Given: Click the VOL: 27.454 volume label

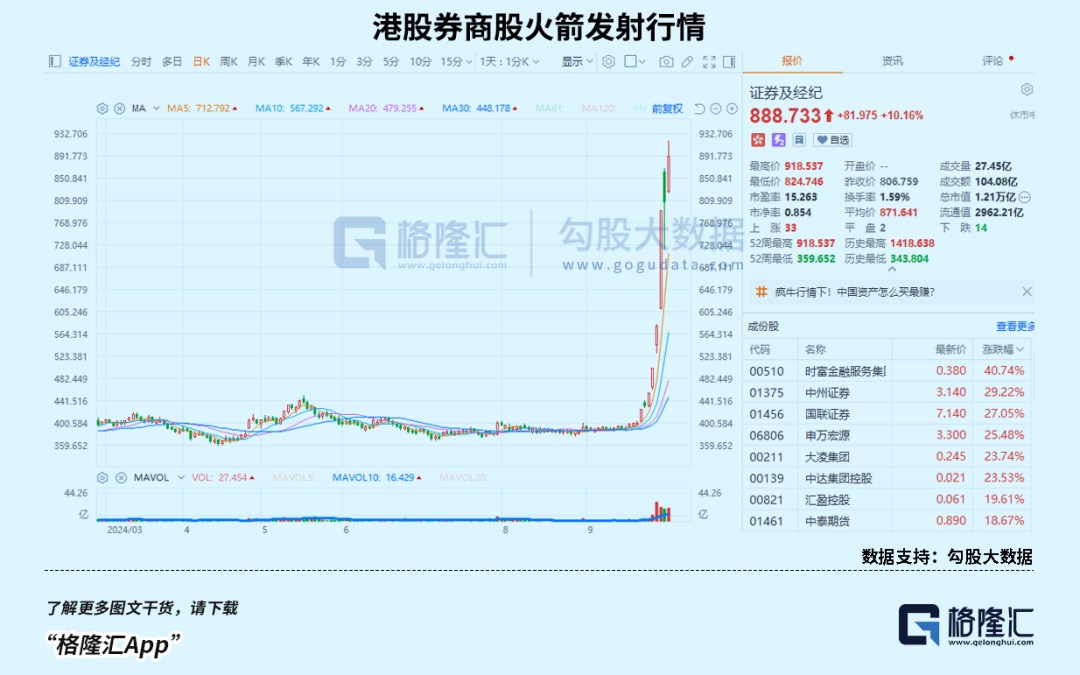Looking at the screenshot, I should (223, 477).
